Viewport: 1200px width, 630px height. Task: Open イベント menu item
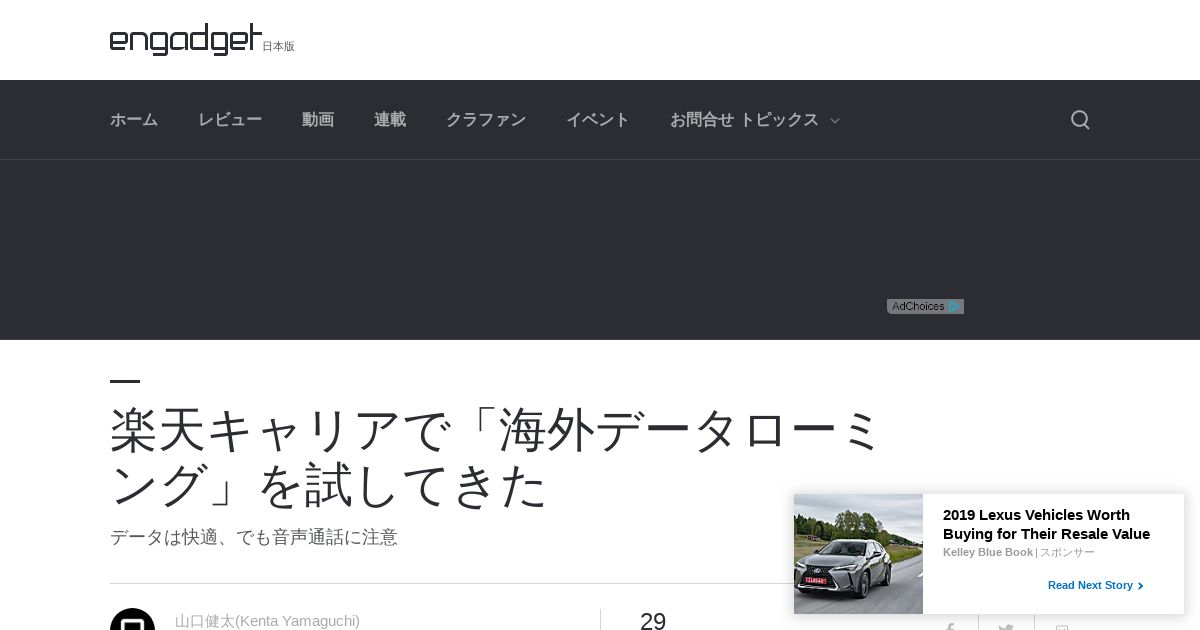click(598, 120)
